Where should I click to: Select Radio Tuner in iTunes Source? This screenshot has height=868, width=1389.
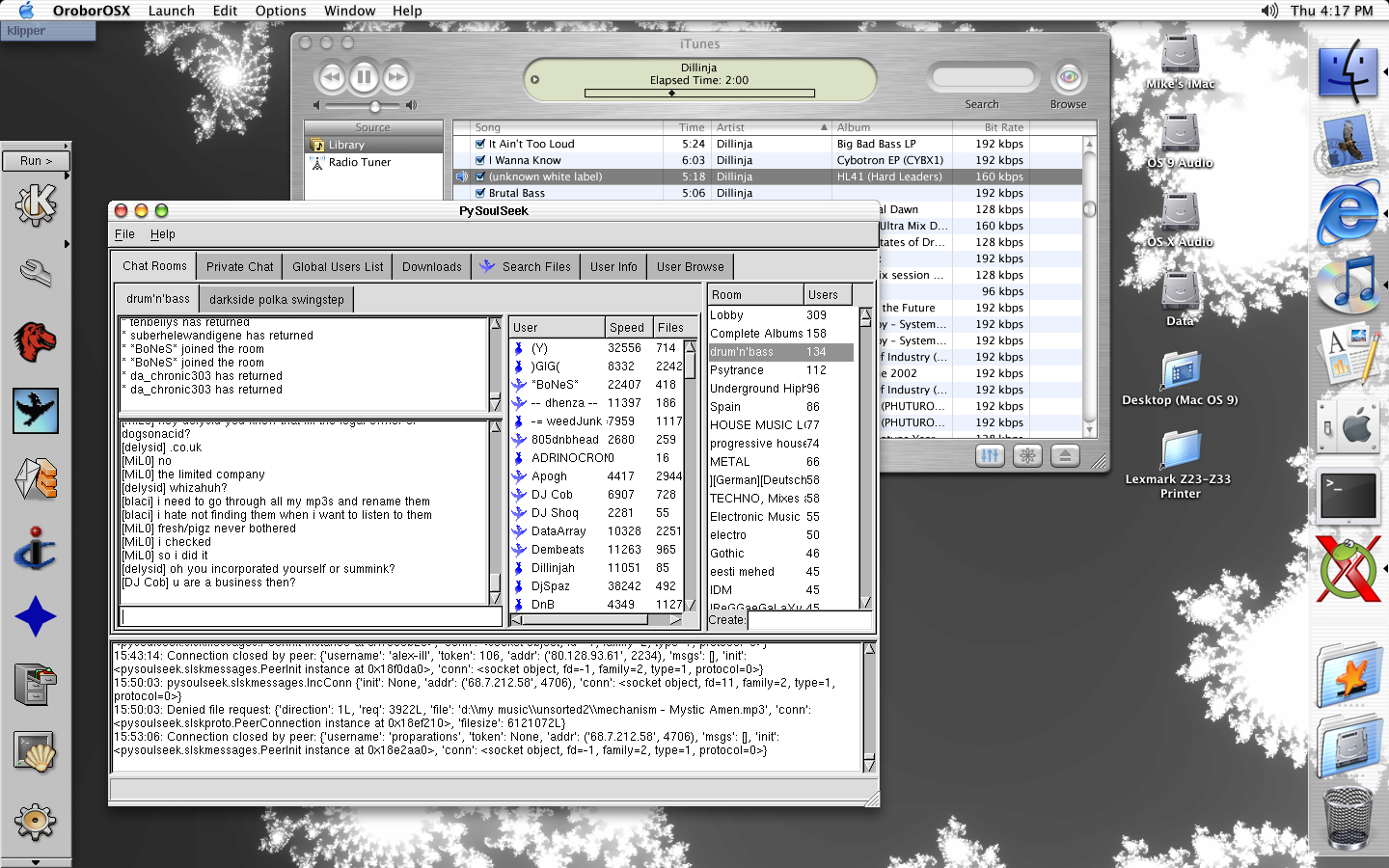374,162
